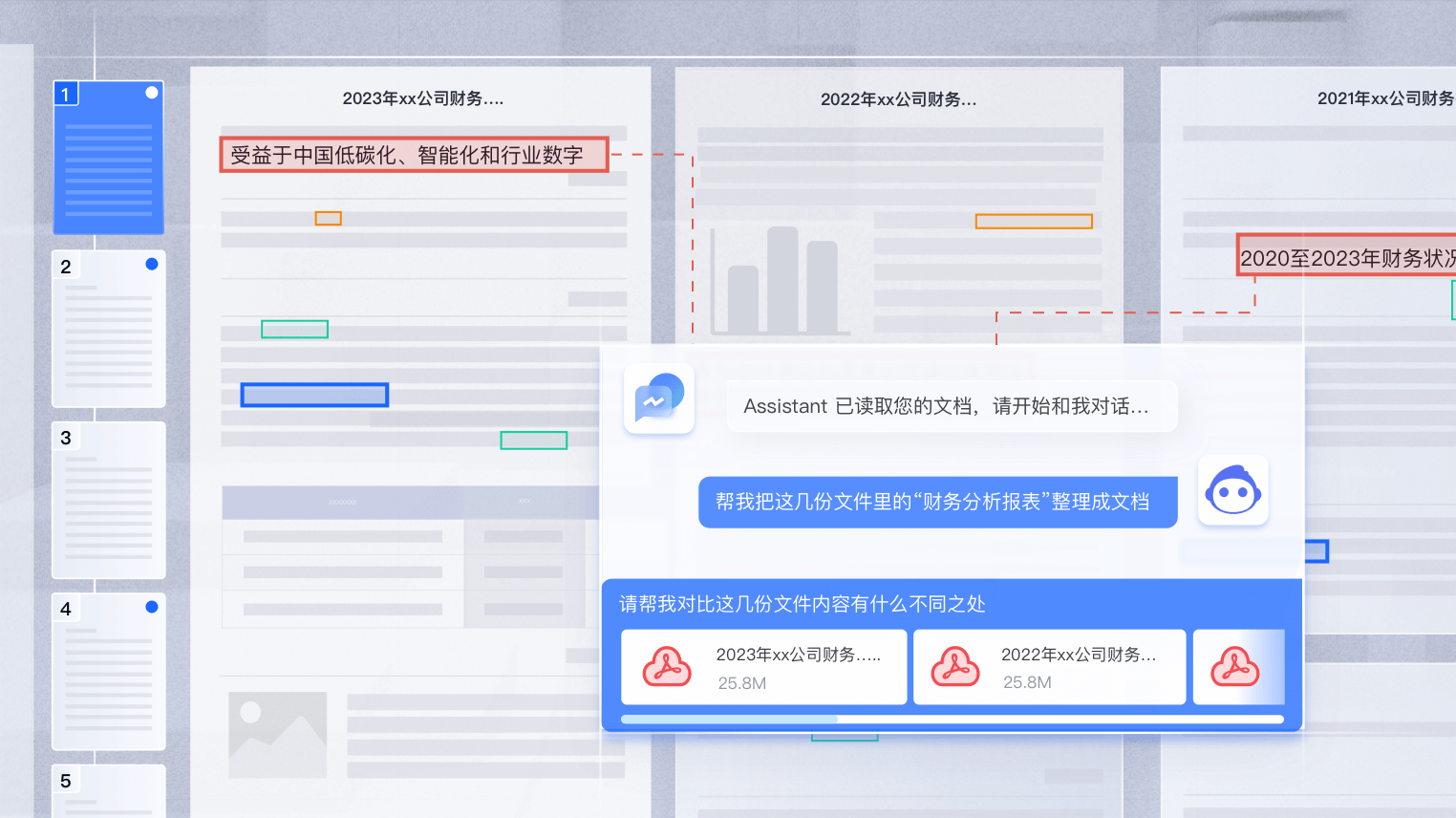This screenshot has height=818, width=1456.
Task: Click the third partially visible PDF icon
Action: click(x=1234, y=667)
